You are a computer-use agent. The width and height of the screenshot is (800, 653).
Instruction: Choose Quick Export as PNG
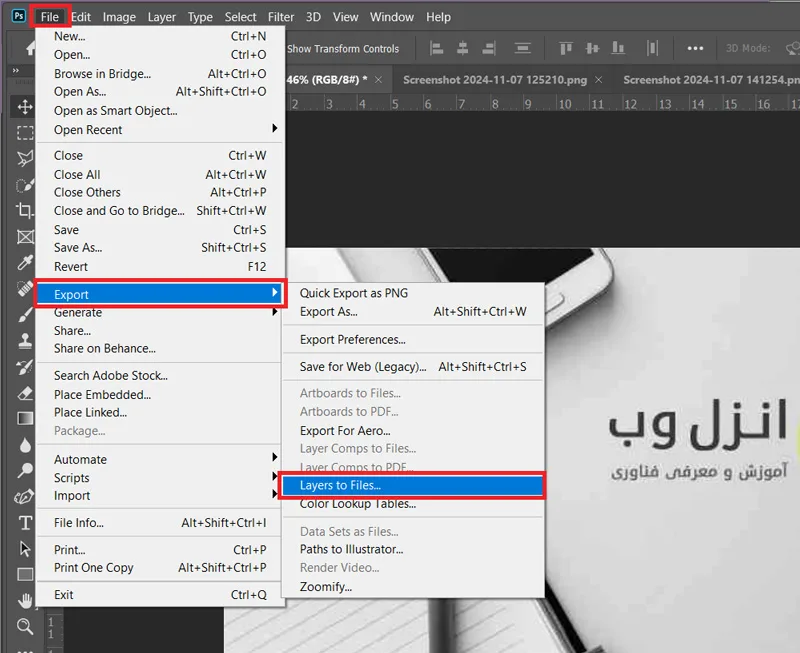pyautogui.click(x=354, y=293)
